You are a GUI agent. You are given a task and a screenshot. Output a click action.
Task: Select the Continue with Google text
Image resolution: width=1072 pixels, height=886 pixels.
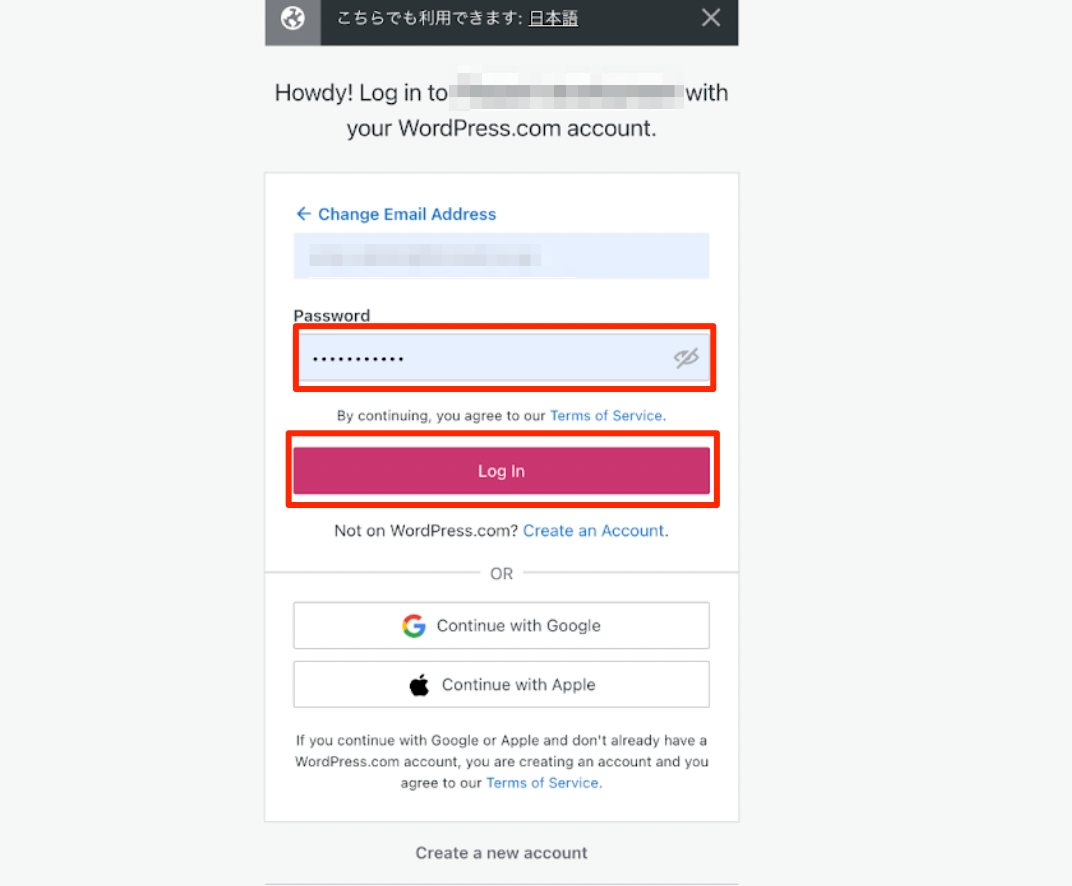click(x=518, y=626)
